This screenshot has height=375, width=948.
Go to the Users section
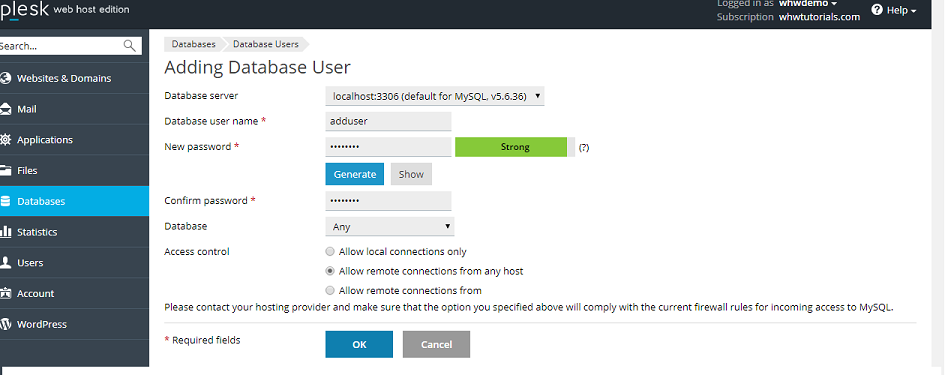[x=30, y=262]
